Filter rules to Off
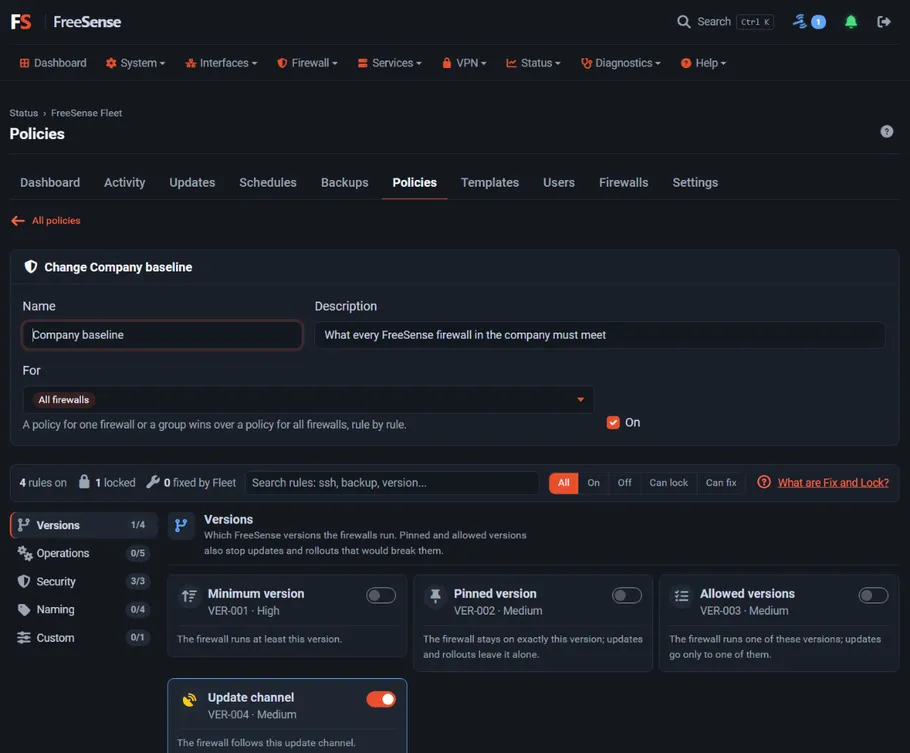The height and width of the screenshot is (753, 910). (624, 482)
